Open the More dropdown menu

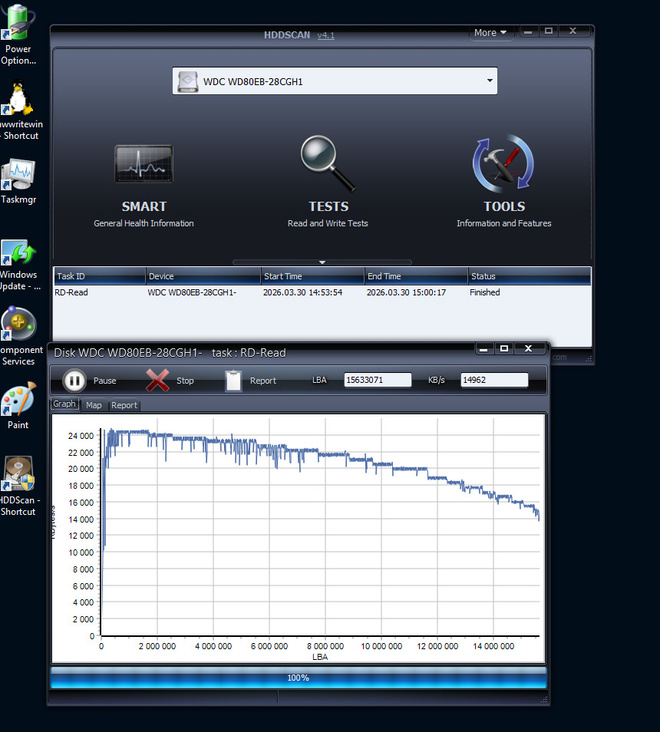point(490,33)
